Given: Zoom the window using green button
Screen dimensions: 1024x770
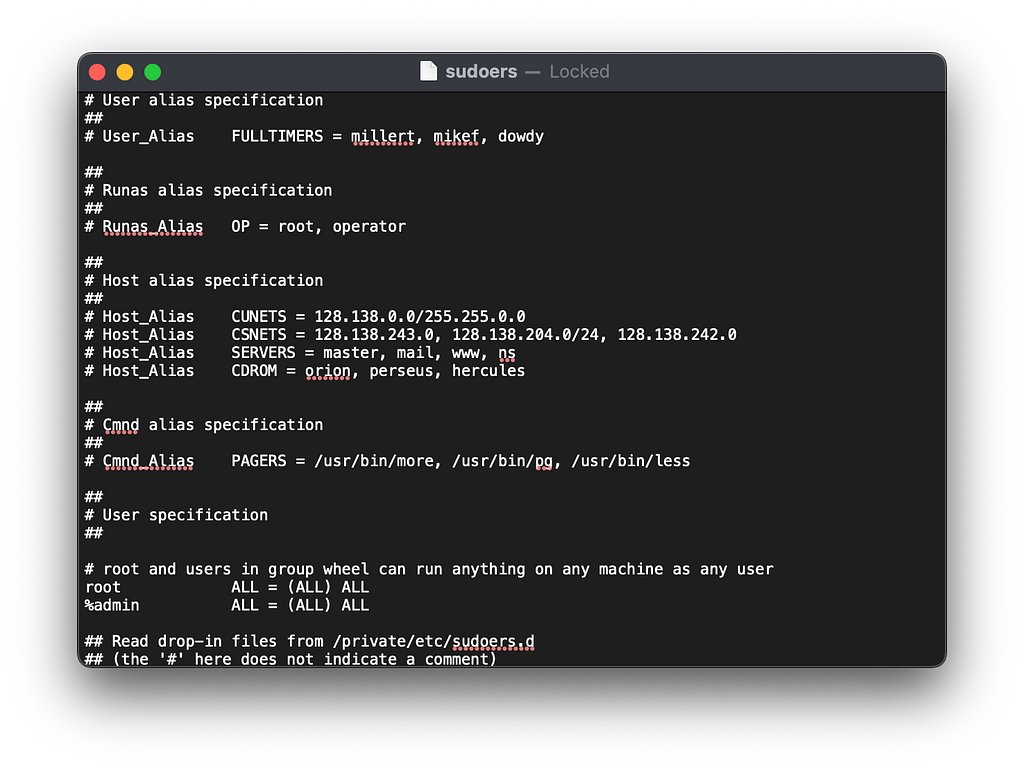Looking at the screenshot, I should click(x=152, y=72).
